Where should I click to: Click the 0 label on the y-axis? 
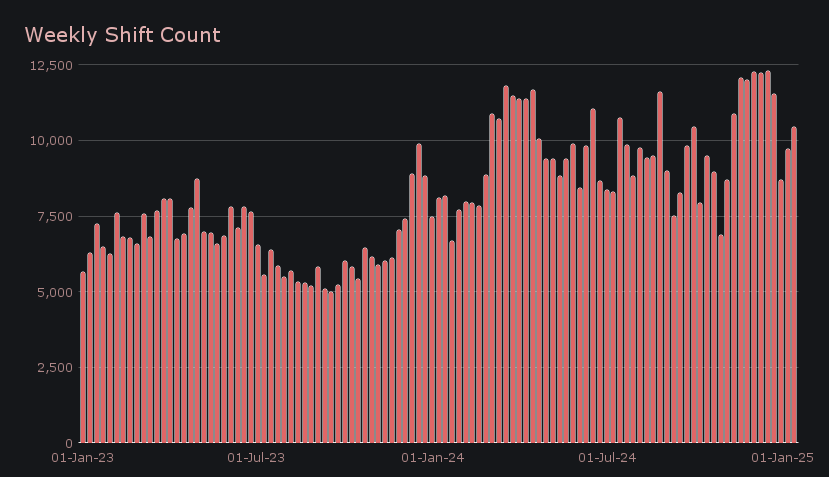[x=69, y=443]
